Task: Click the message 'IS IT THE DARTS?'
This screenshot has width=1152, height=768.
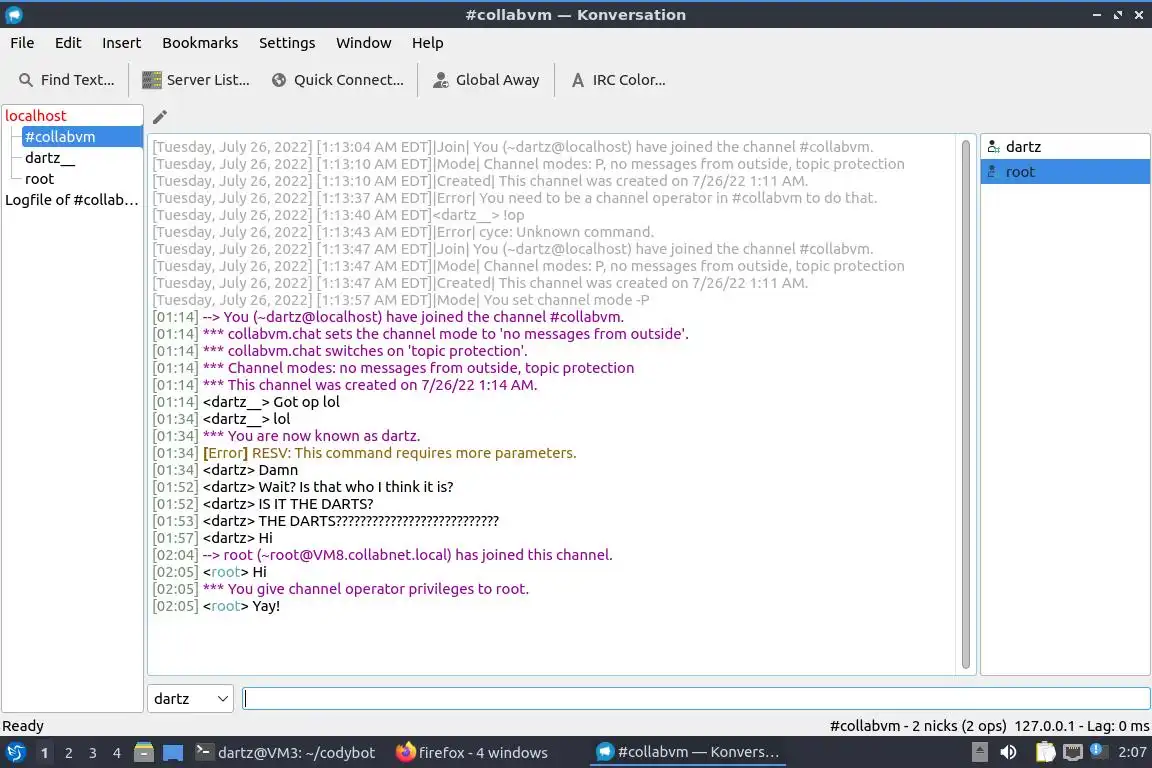Action: click(316, 504)
